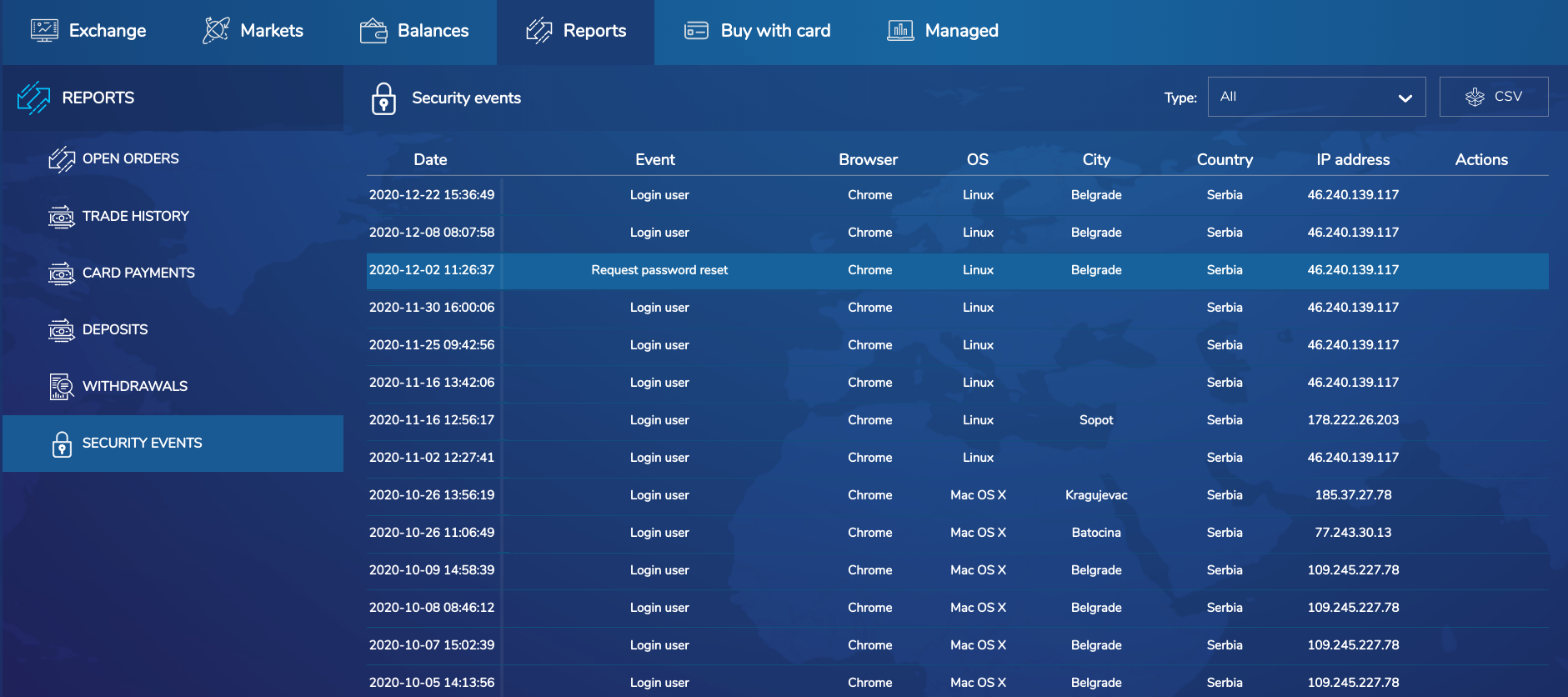Viewport: 1568px width, 697px height.
Task: Click IP address 185.37.27.78
Action: tap(1353, 495)
